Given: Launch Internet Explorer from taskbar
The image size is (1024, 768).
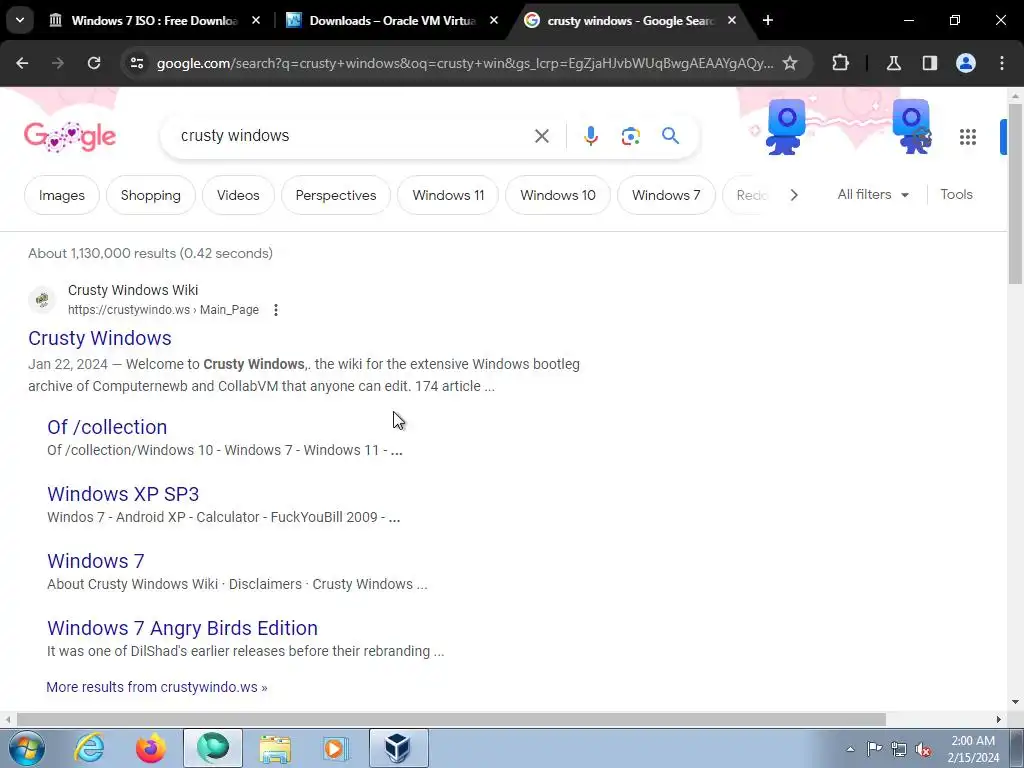Looking at the screenshot, I should pos(89,748).
